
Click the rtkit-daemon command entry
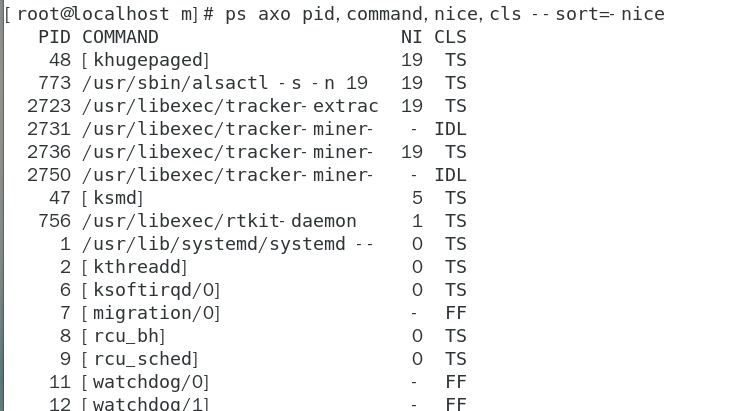click(x=219, y=221)
